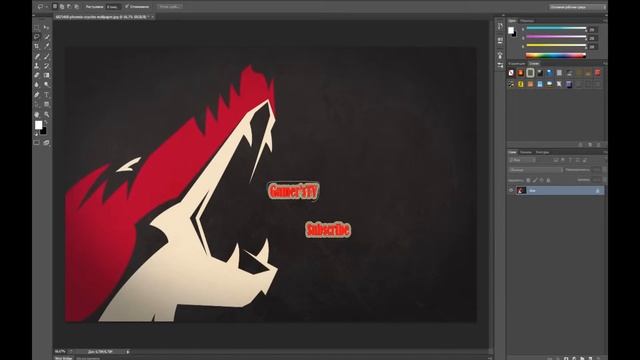
Task: Select the Horizontal Type tool
Action: [47, 95]
